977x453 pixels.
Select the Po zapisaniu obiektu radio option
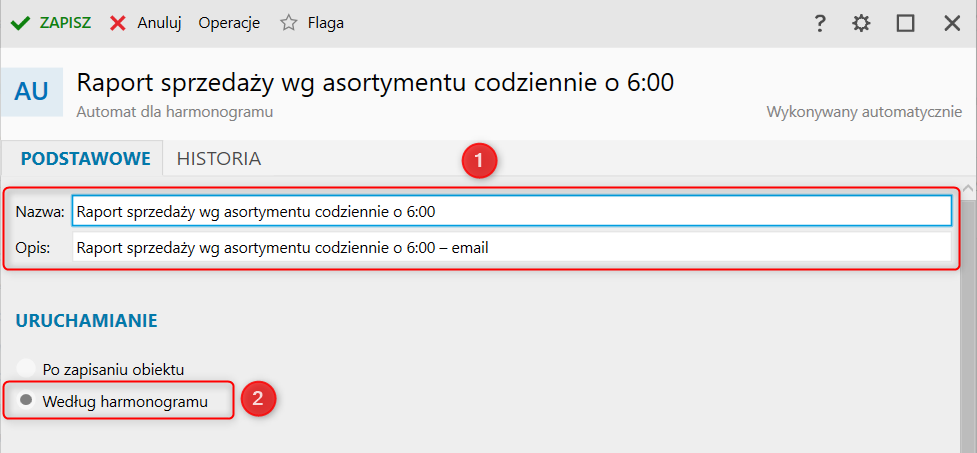27,369
